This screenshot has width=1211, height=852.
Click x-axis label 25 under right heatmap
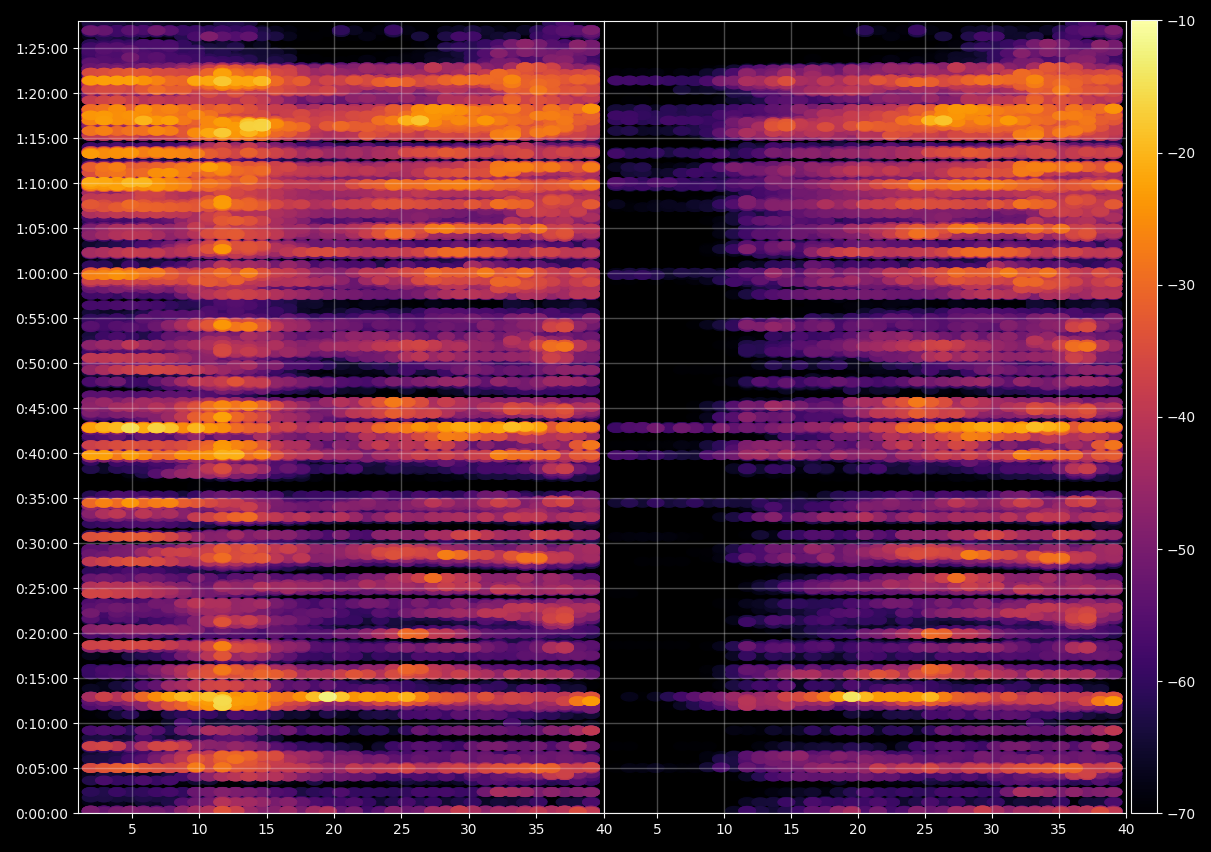click(925, 829)
